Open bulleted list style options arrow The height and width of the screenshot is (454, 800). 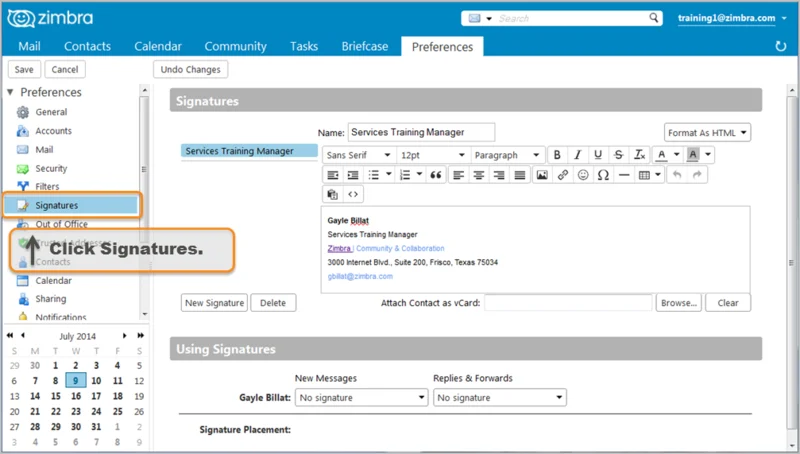[x=389, y=174]
